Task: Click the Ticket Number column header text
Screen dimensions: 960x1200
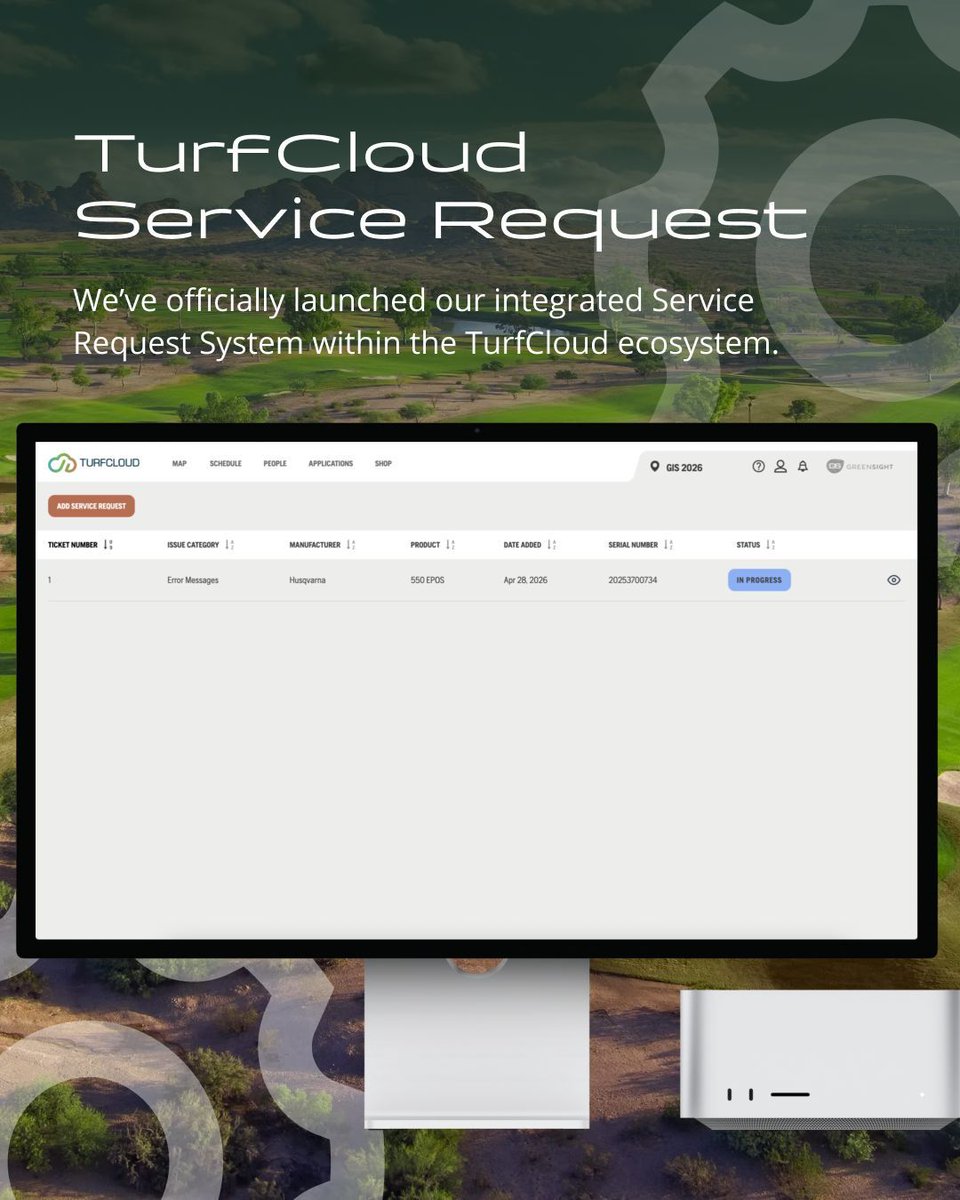Action: pos(73,545)
